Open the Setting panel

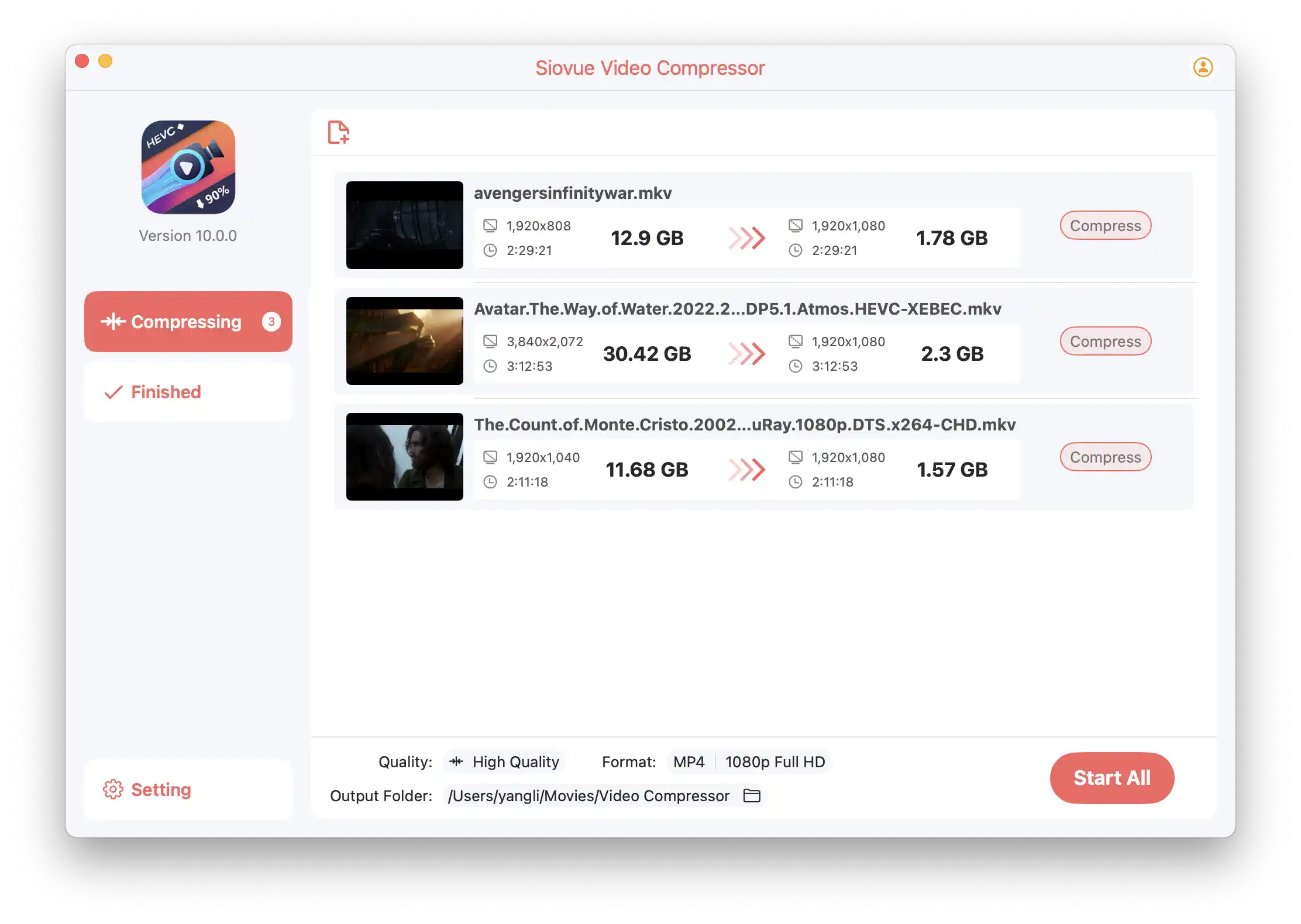click(x=188, y=789)
